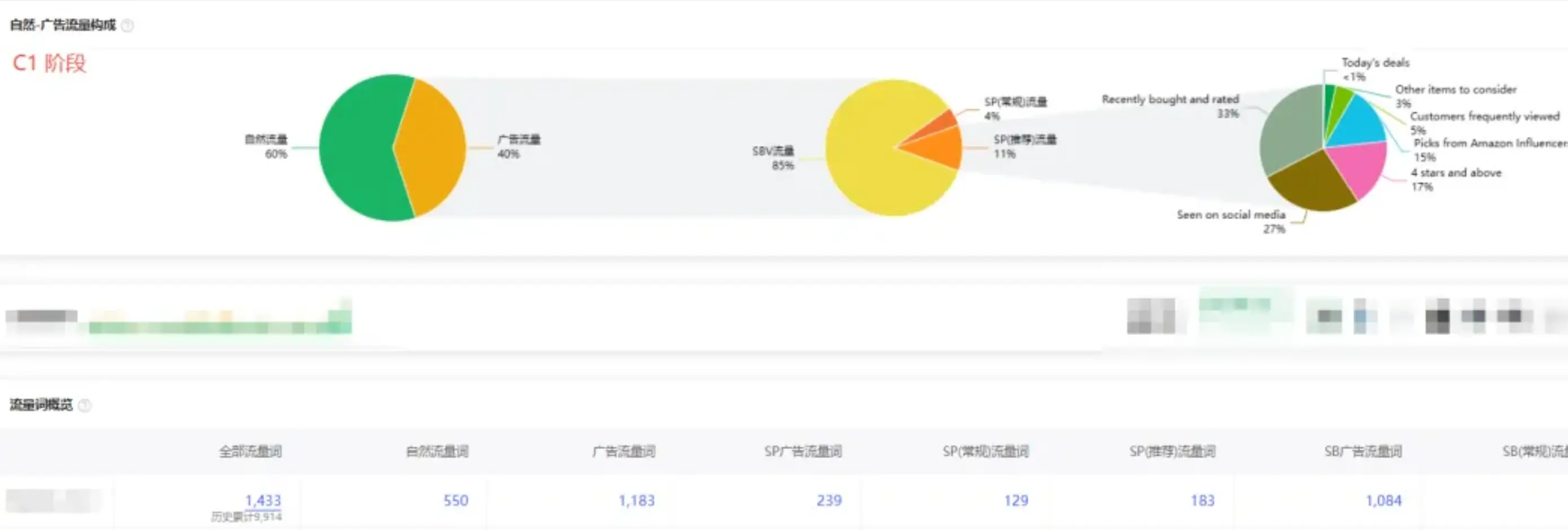This screenshot has width=1568, height=531.
Task: Click help icon beside 自然-广告流量构成 title
Action: (x=127, y=25)
